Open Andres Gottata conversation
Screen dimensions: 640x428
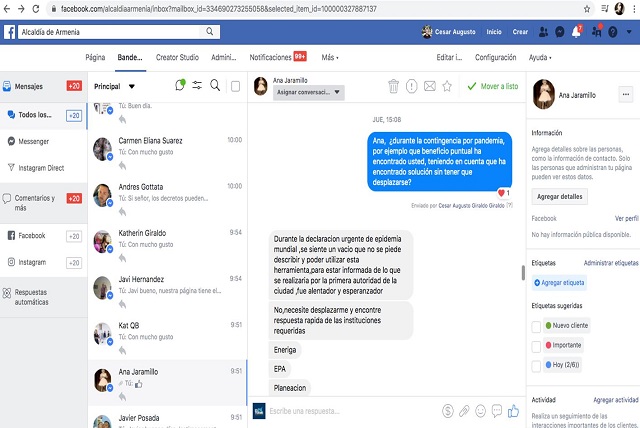coord(167,198)
